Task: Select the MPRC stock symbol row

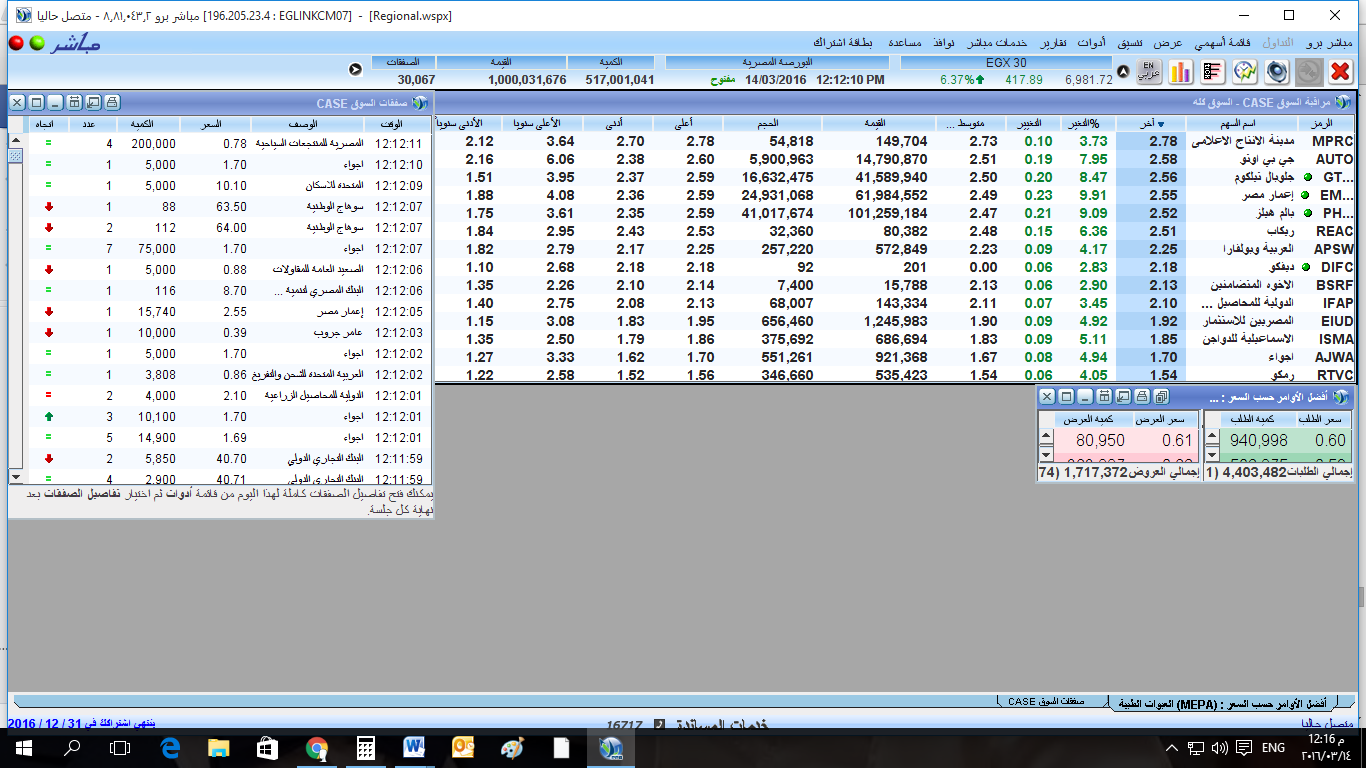Action: (x=1332, y=142)
